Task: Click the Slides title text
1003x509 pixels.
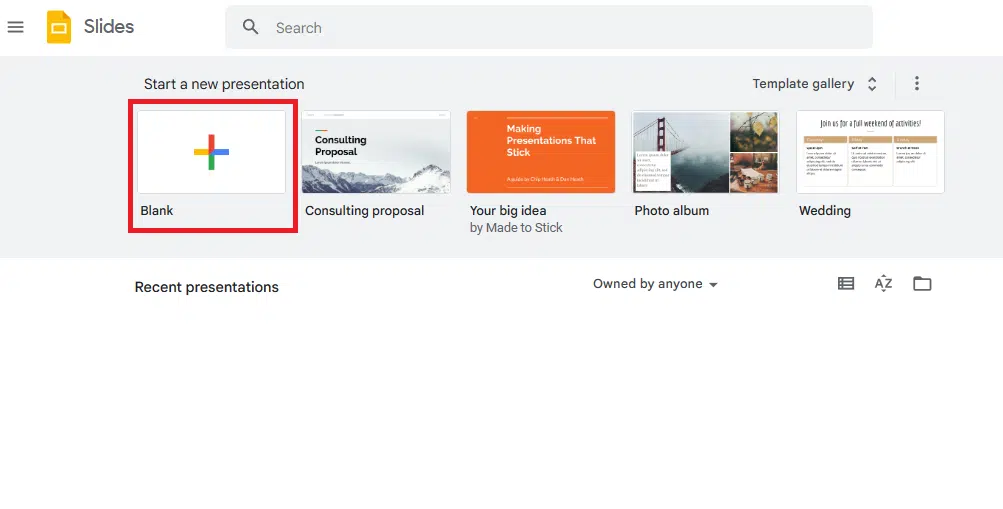Action: 109,27
